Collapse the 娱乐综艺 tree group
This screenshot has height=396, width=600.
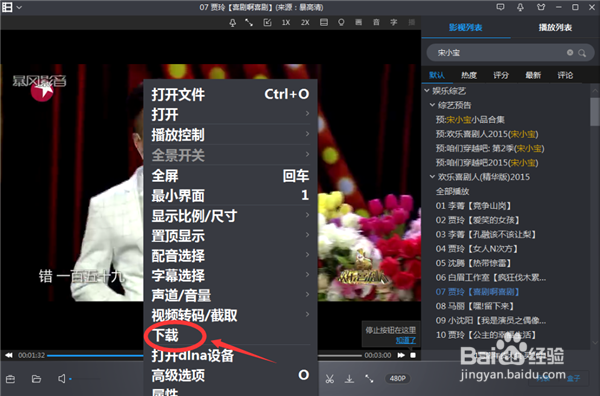[427, 91]
